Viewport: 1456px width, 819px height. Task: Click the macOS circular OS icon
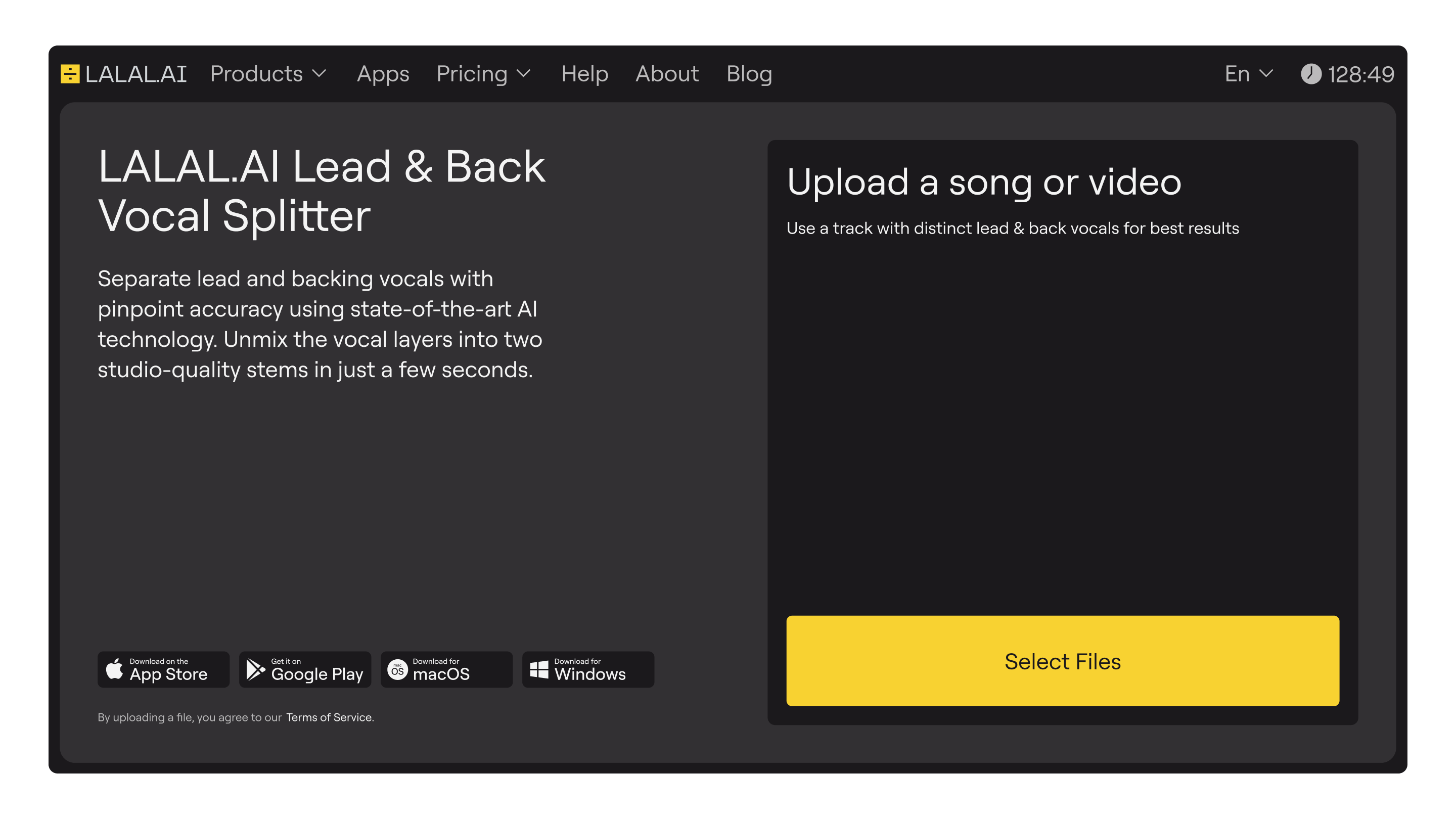coord(397,670)
